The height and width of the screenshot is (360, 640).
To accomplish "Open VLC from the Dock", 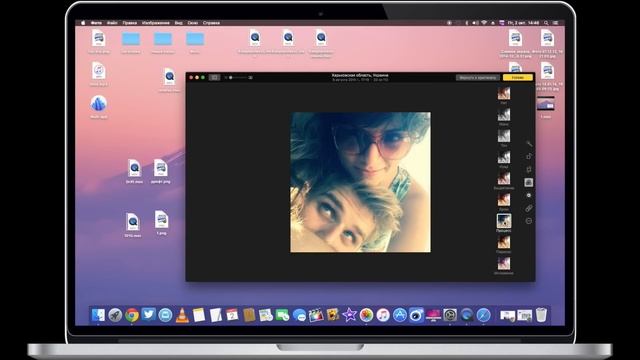I will 182,315.
